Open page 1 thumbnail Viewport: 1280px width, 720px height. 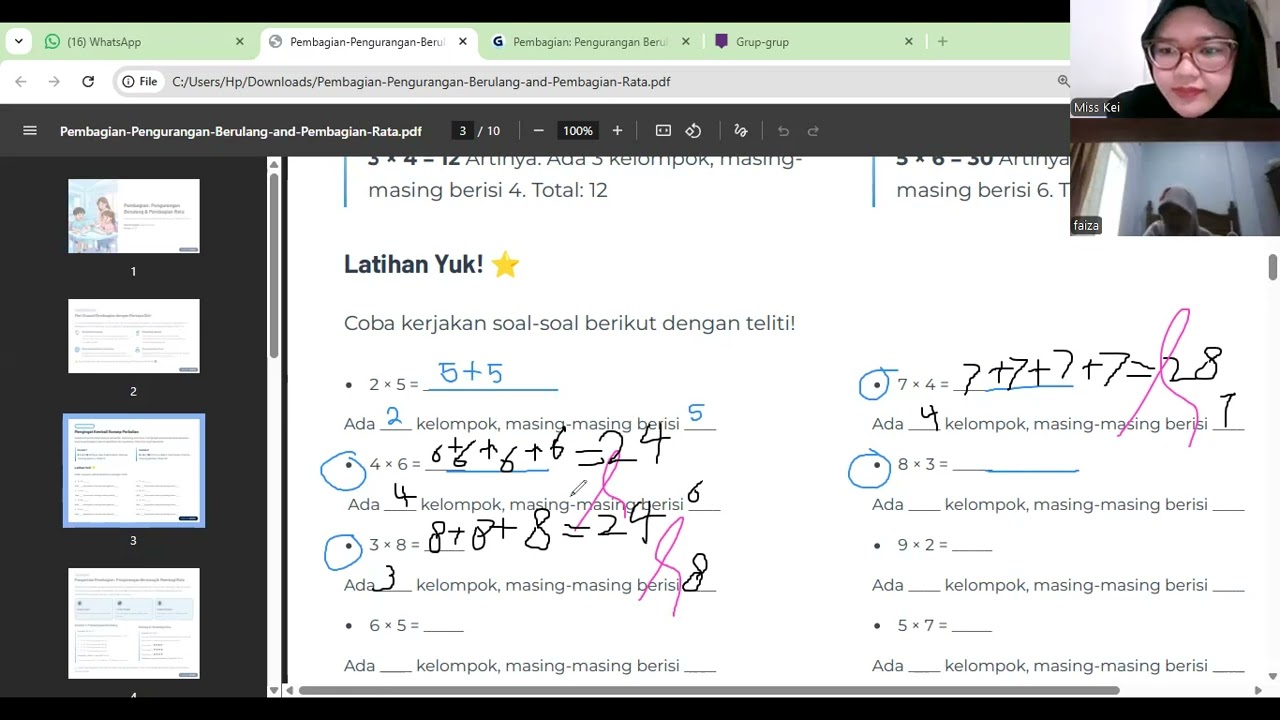click(134, 216)
